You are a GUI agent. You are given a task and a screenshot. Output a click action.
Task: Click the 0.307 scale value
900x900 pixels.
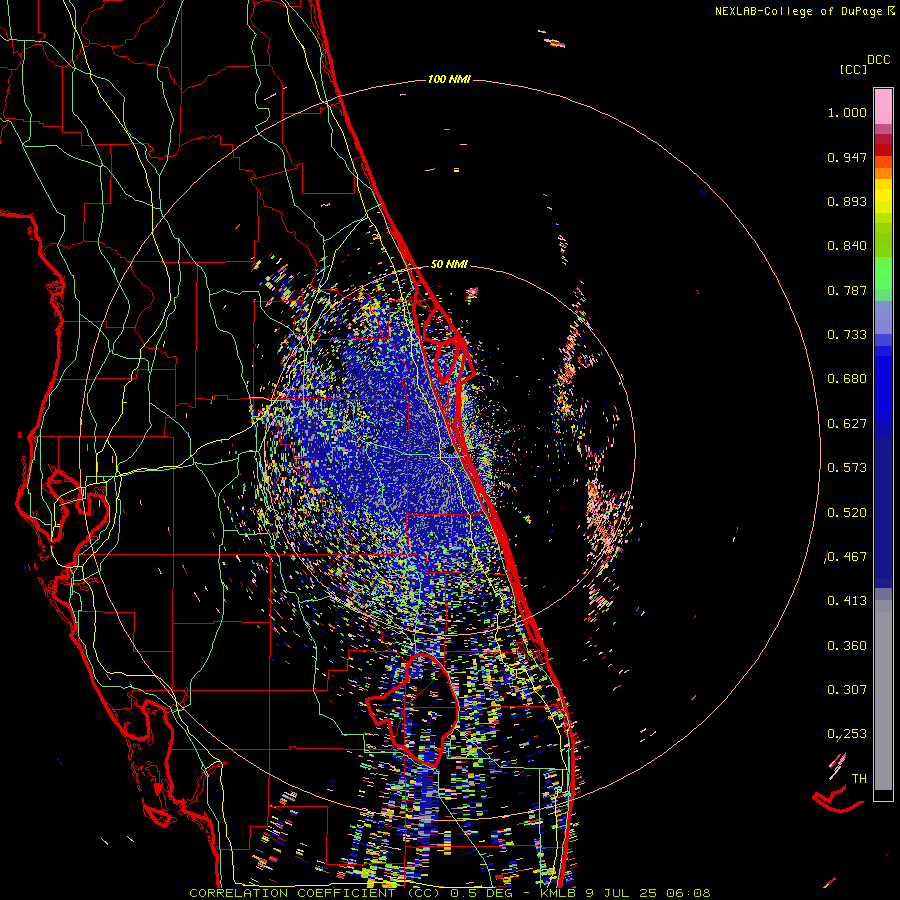point(847,690)
